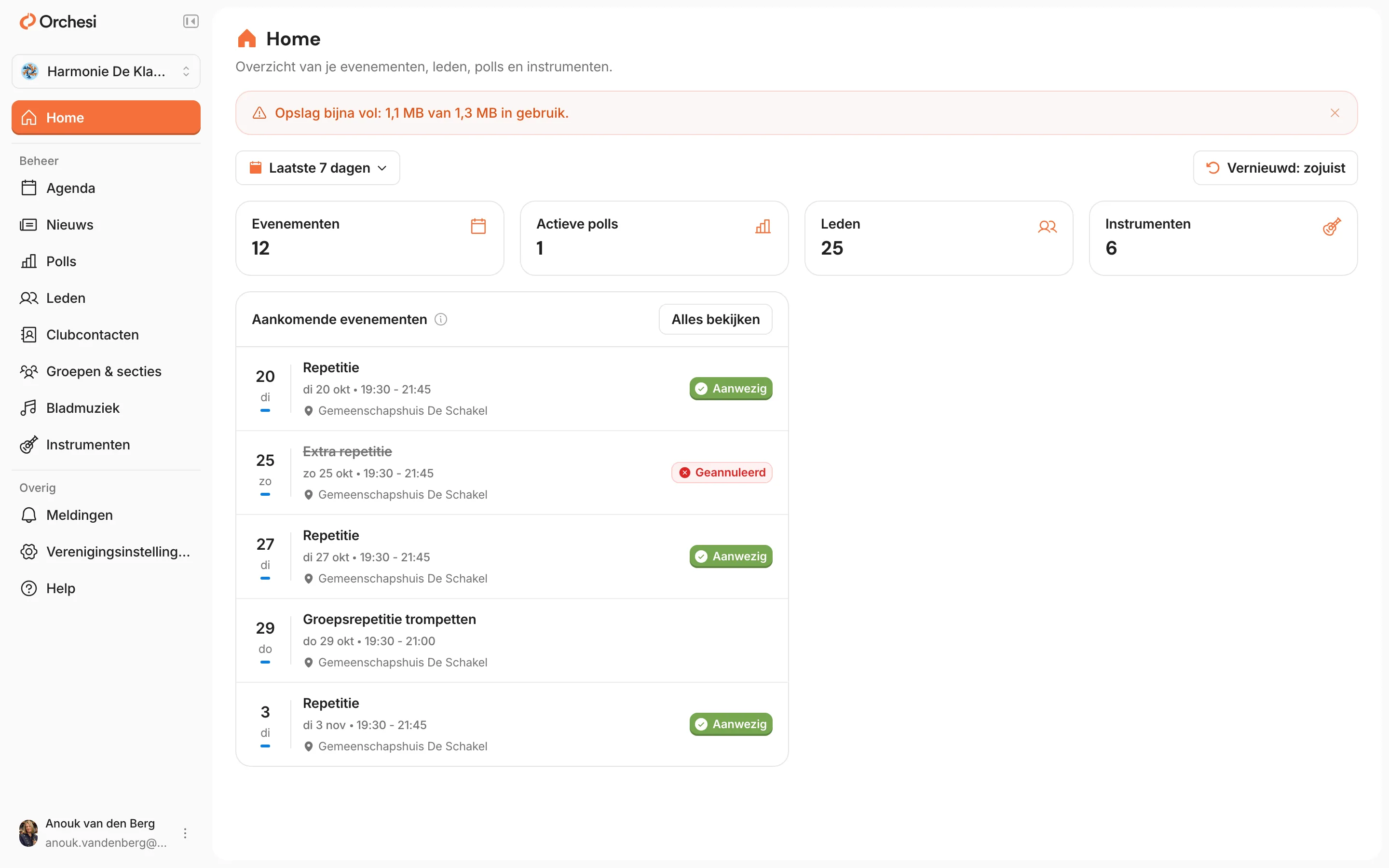Click the chart icon on Actieve polls card
Viewport: 1389px width, 868px height.
pos(763,226)
